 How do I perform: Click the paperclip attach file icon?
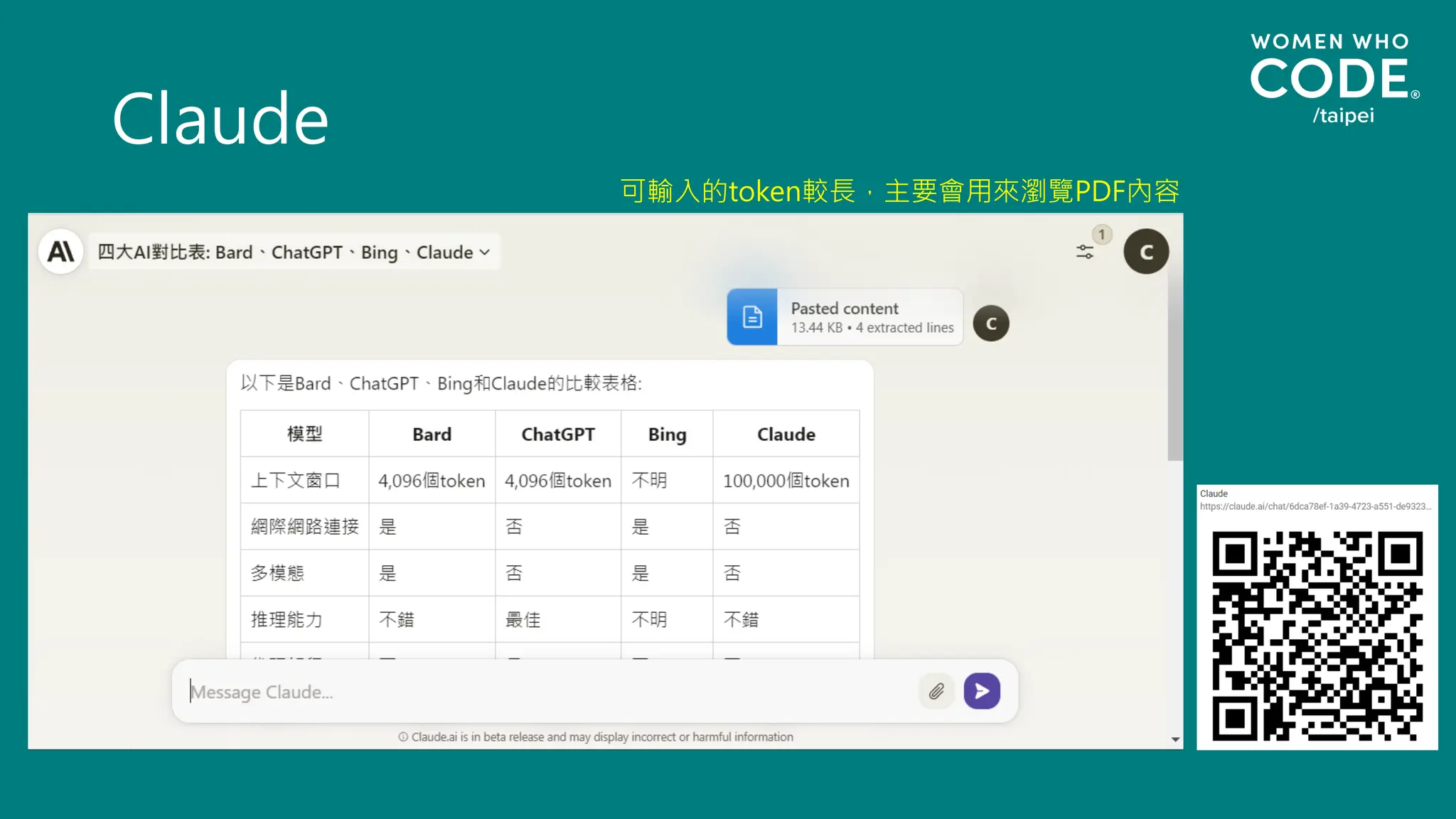[936, 691]
